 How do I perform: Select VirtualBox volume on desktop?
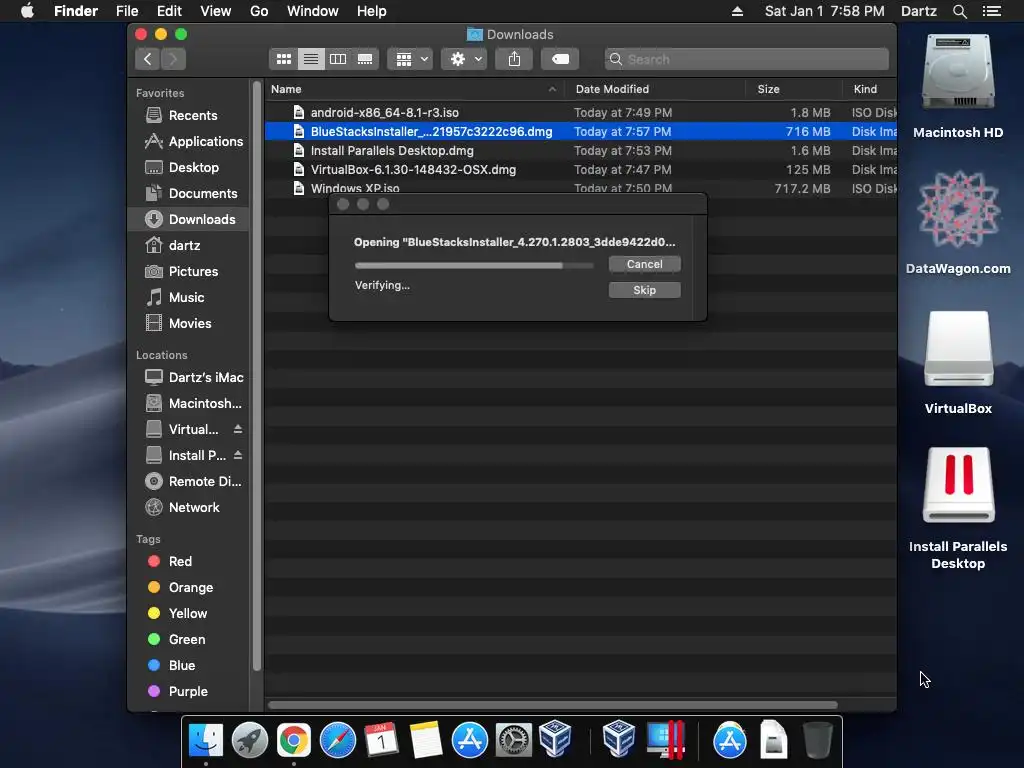pyautogui.click(x=958, y=363)
